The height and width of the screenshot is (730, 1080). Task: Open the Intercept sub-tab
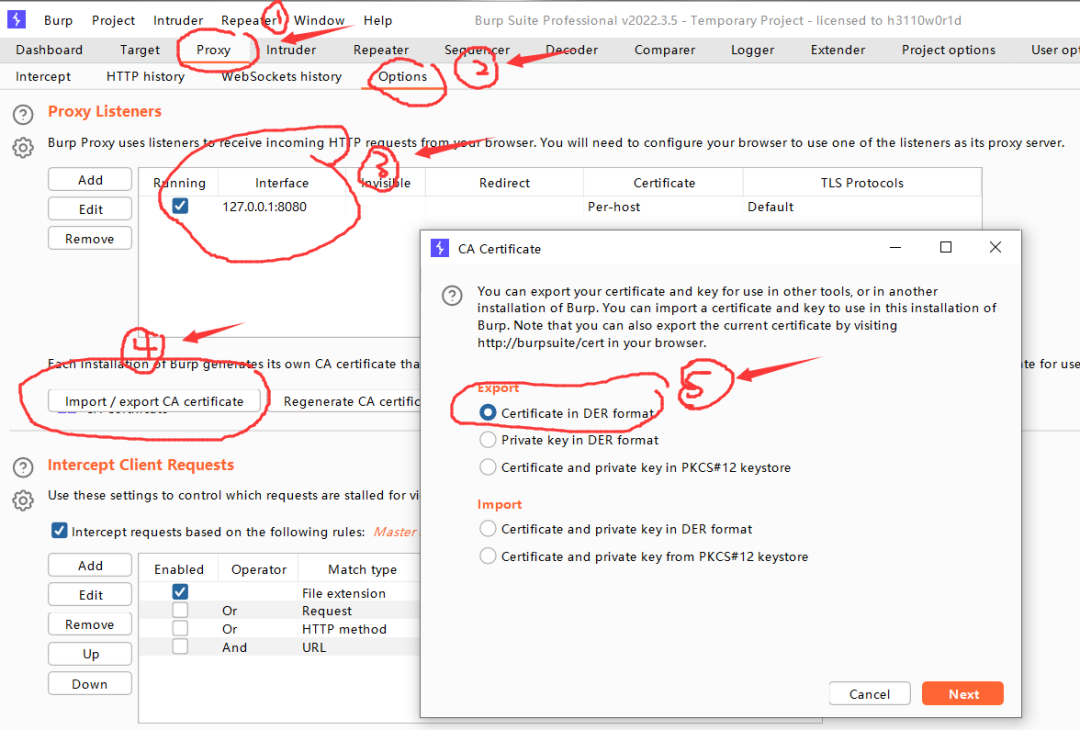tap(43, 76)
